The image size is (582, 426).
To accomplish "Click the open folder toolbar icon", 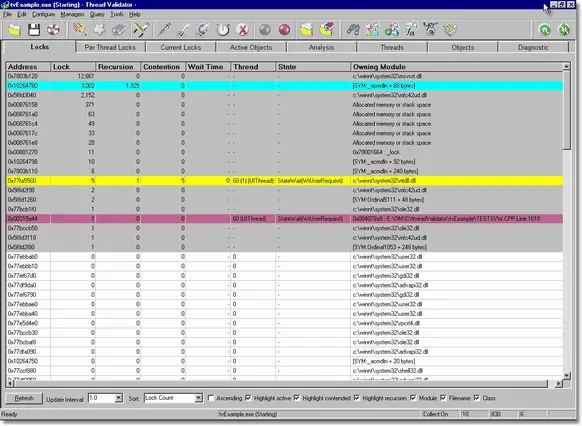I will click(14, 30).
